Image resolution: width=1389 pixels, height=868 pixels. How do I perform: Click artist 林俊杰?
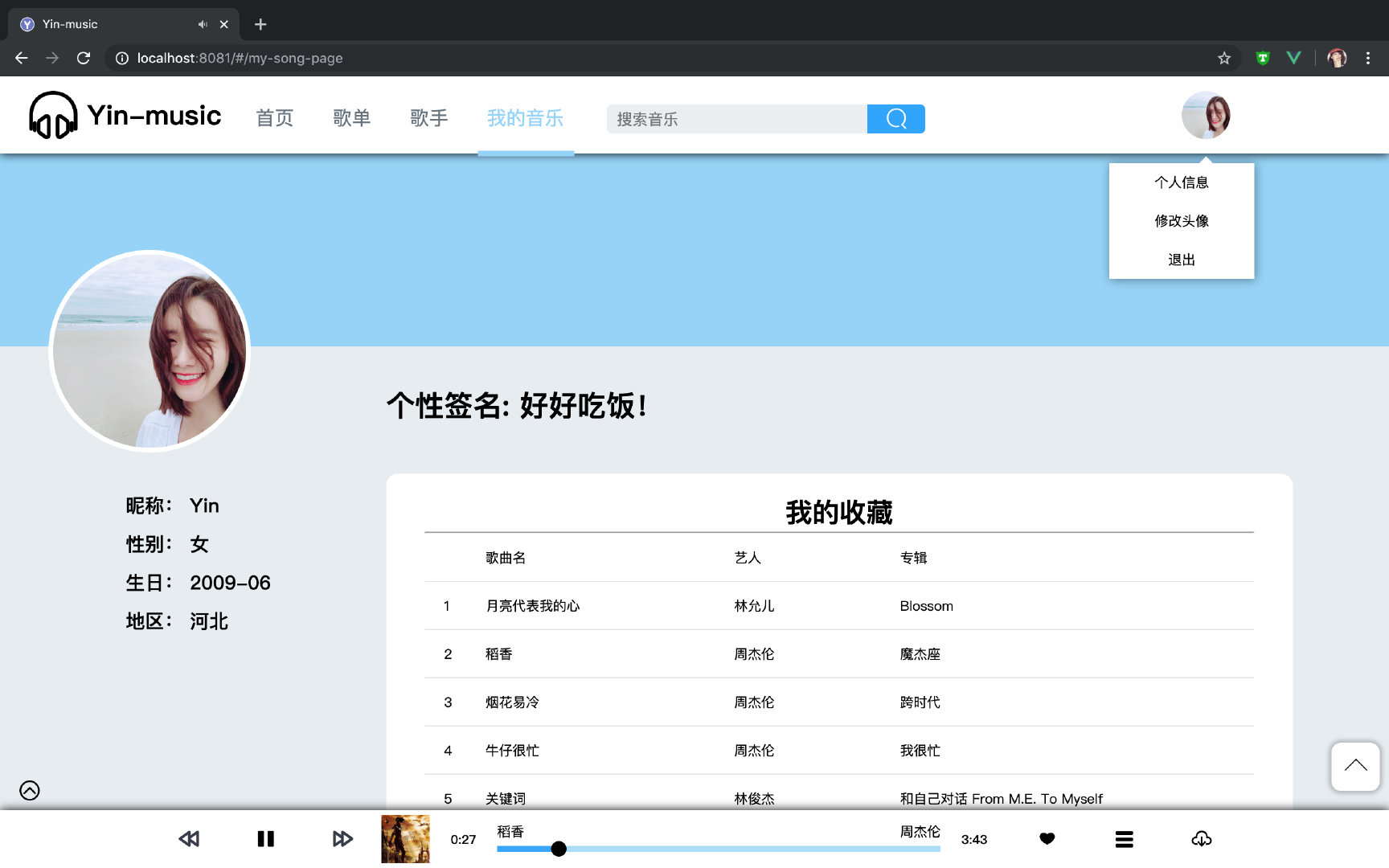754,799
